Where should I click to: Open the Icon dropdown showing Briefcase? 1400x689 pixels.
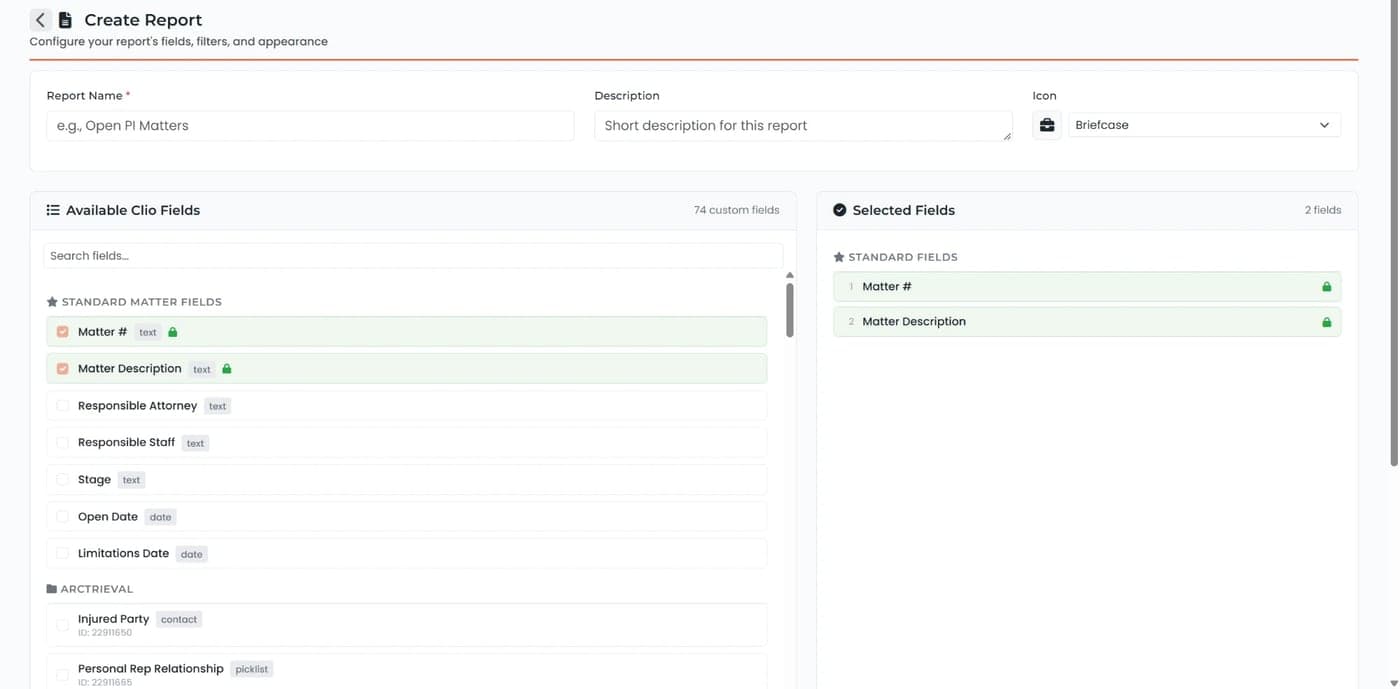click(1204, 125)
